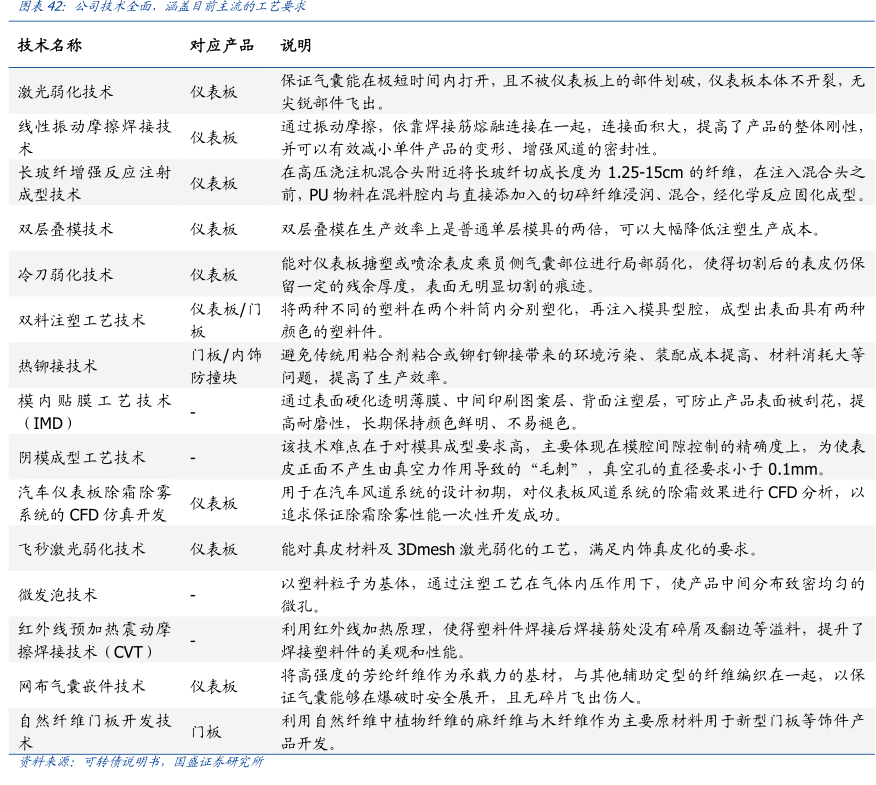Click the 仪表板/门板 product cell
Image resolution: width=876 pixels, height=785 pixels.
(226, 320)
